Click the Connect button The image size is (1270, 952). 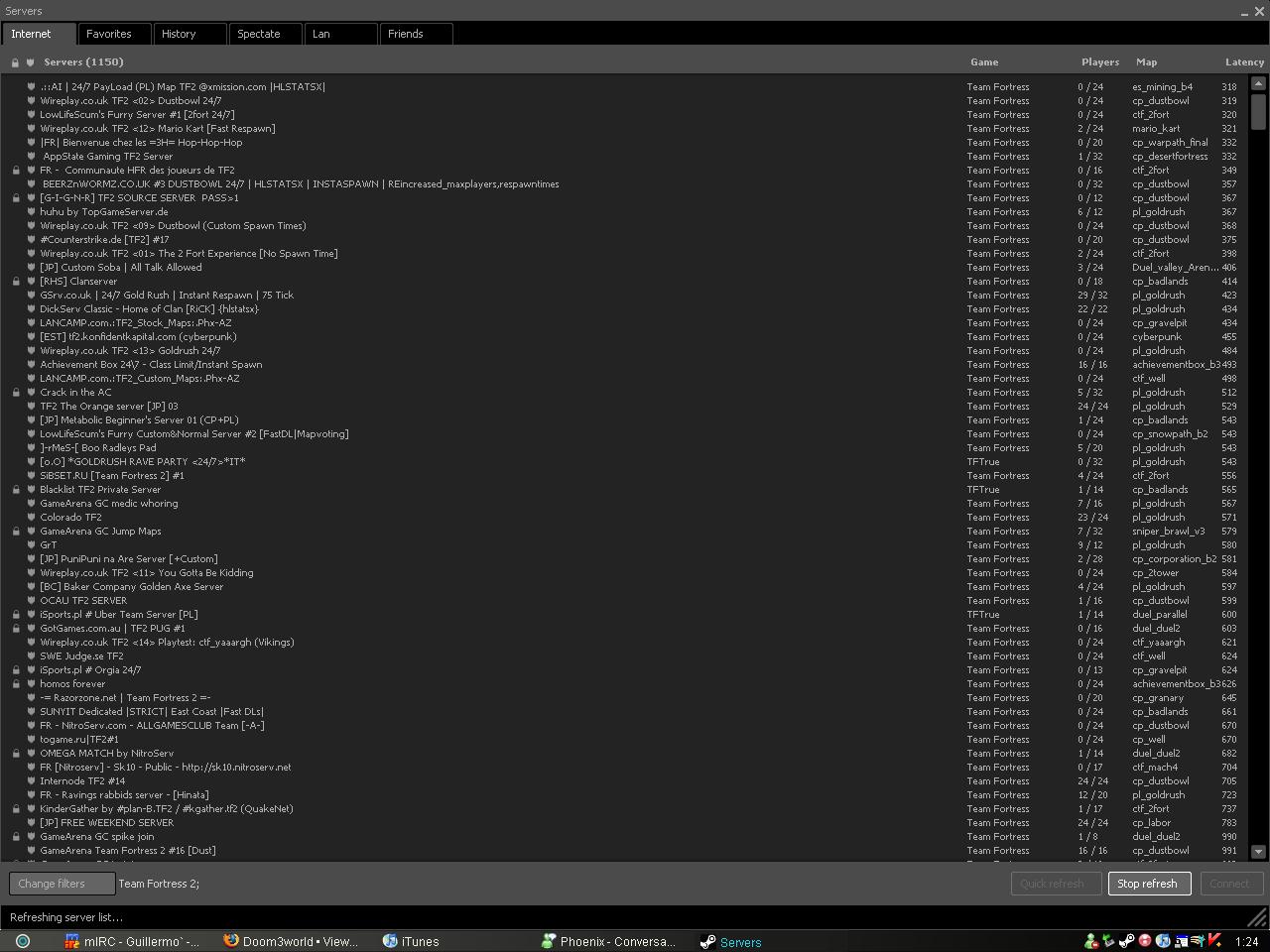coord(1230,884)
